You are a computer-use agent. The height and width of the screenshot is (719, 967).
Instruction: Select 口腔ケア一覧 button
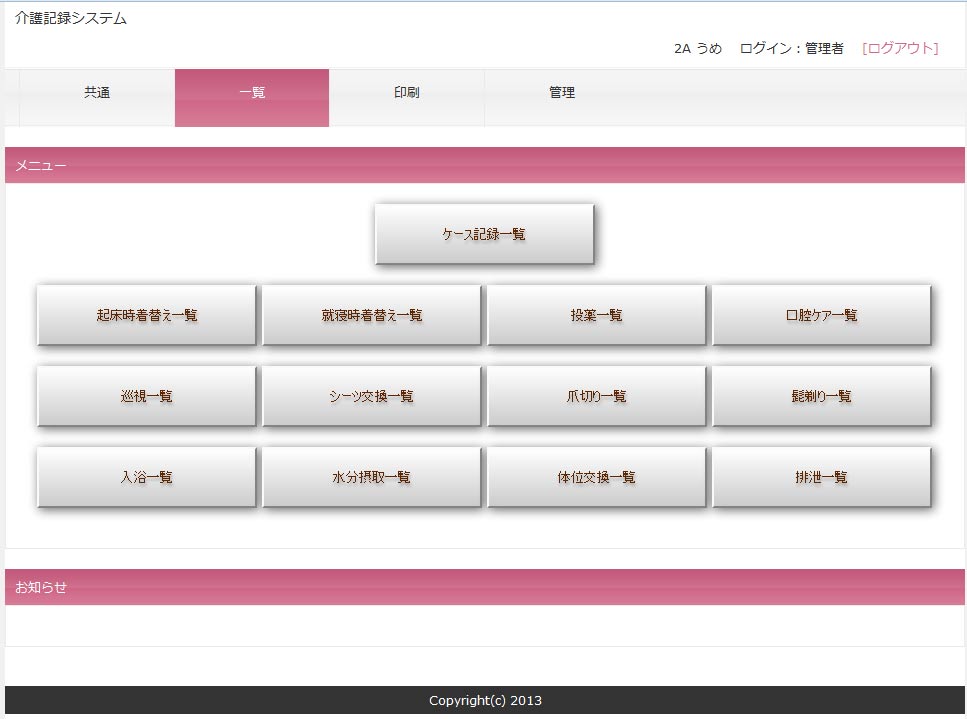(x=822, y=315)
